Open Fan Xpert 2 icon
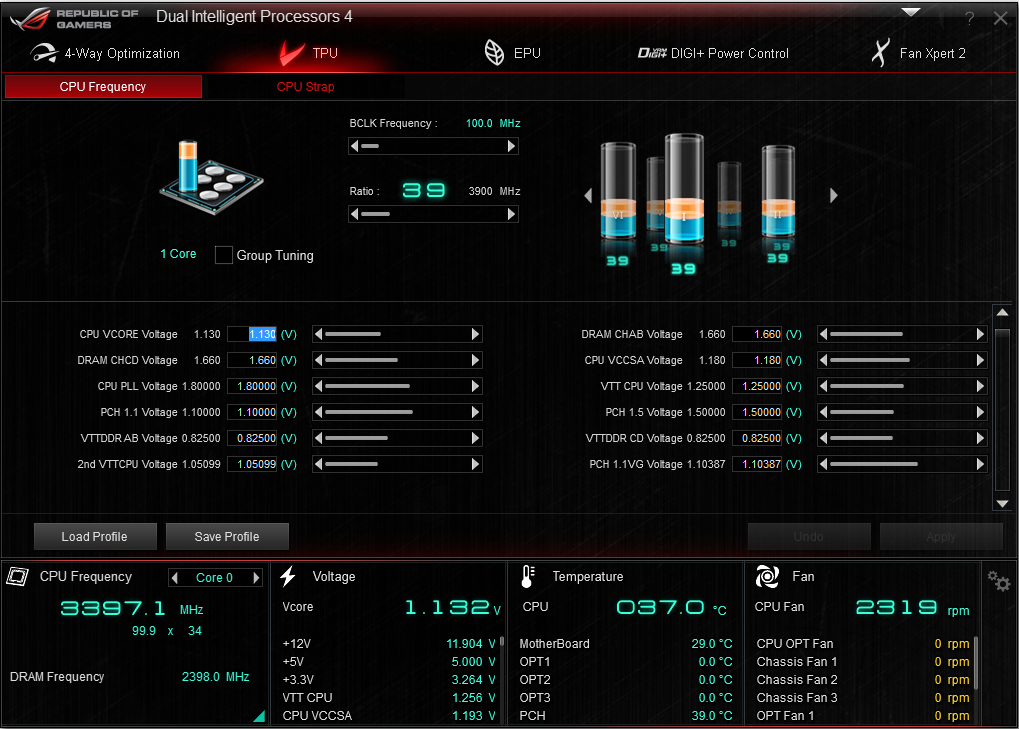Screen dimensions: 1019x729 tap(880, 53)
